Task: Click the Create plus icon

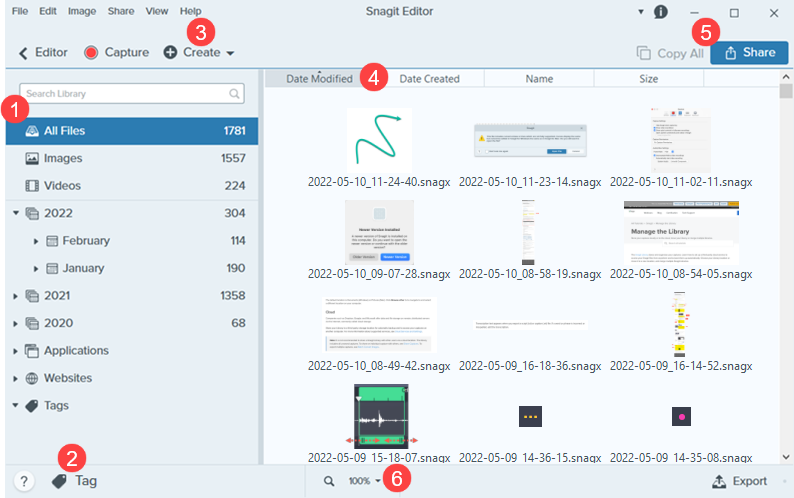Action: (x=170, y=52)
